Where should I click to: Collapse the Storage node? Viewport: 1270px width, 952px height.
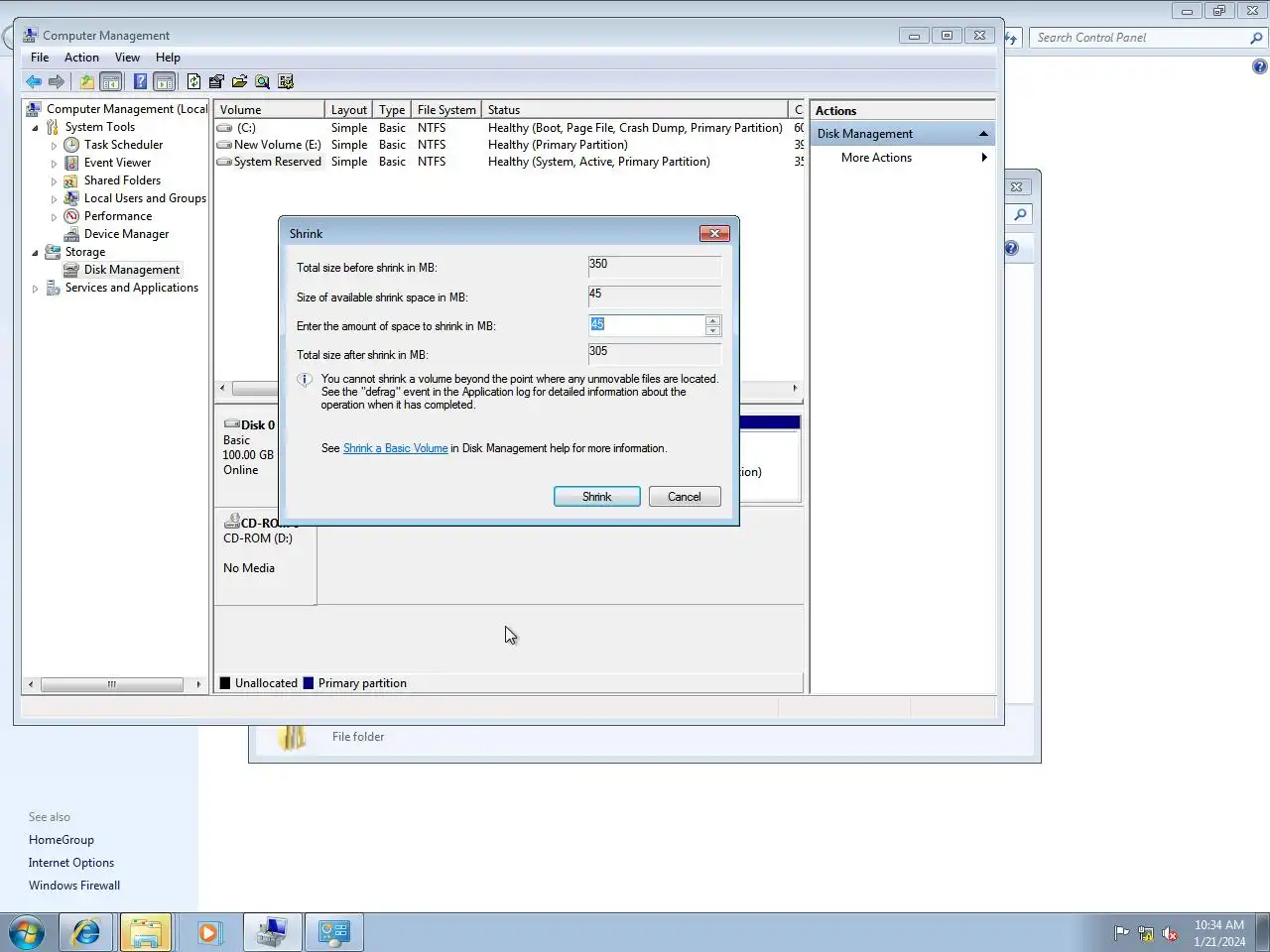[35, 253]
